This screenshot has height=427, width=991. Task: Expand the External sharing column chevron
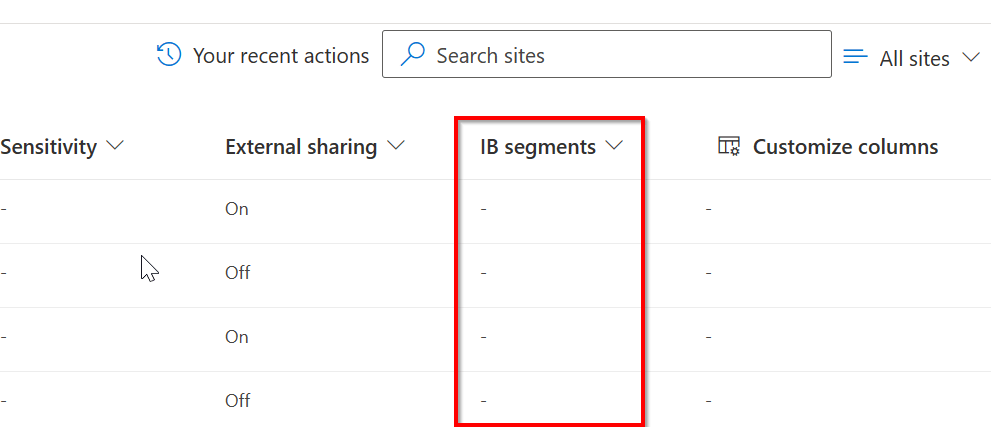396,146
